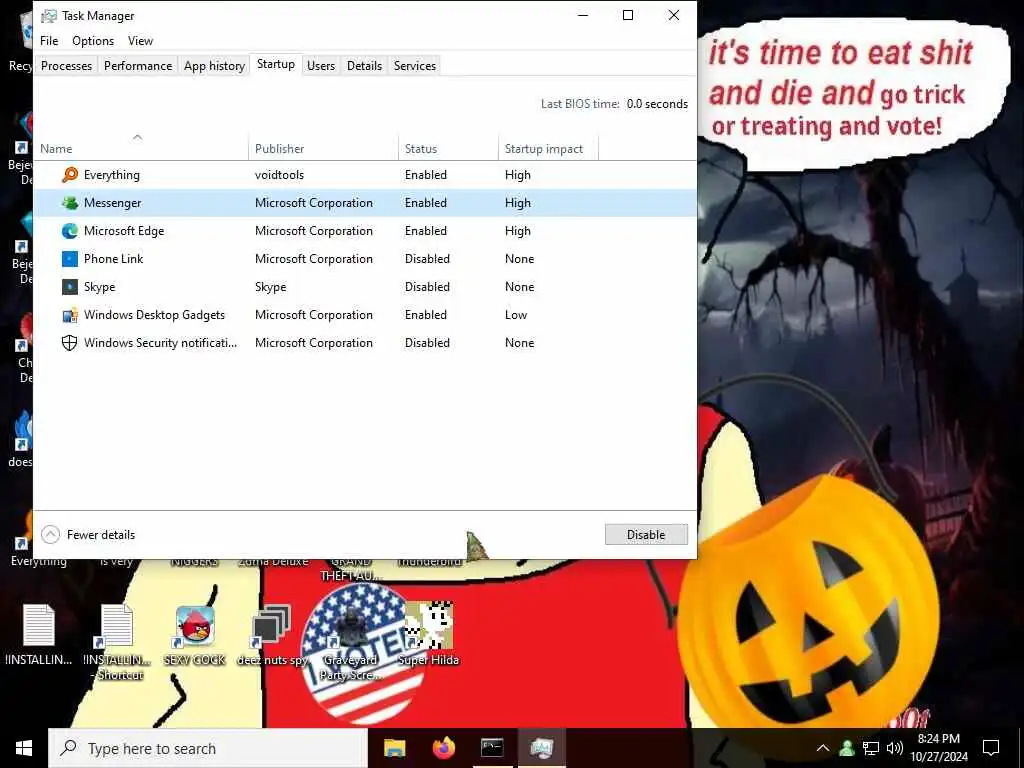Show hidden system tray icons
The image size is (1024, 768).
point(823,748)
